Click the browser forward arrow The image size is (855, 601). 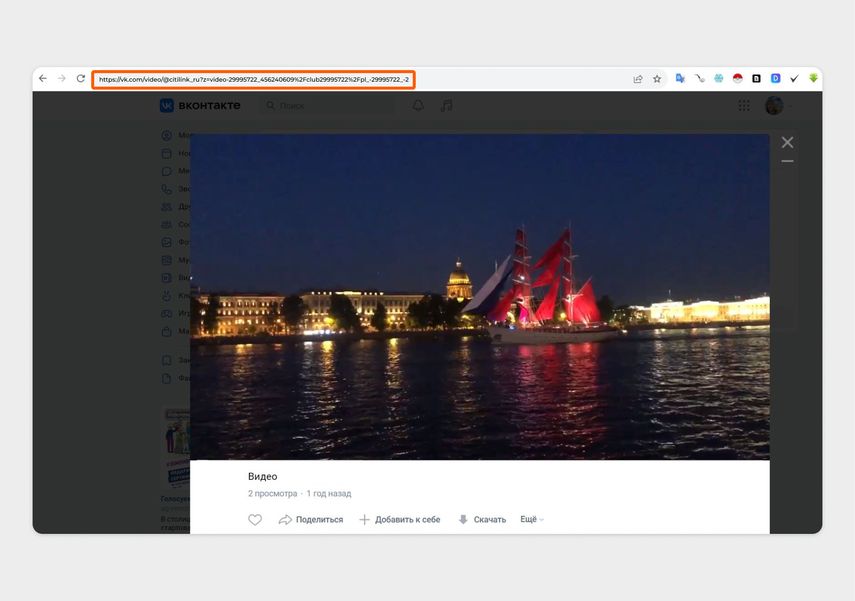(x=62, y=79)
